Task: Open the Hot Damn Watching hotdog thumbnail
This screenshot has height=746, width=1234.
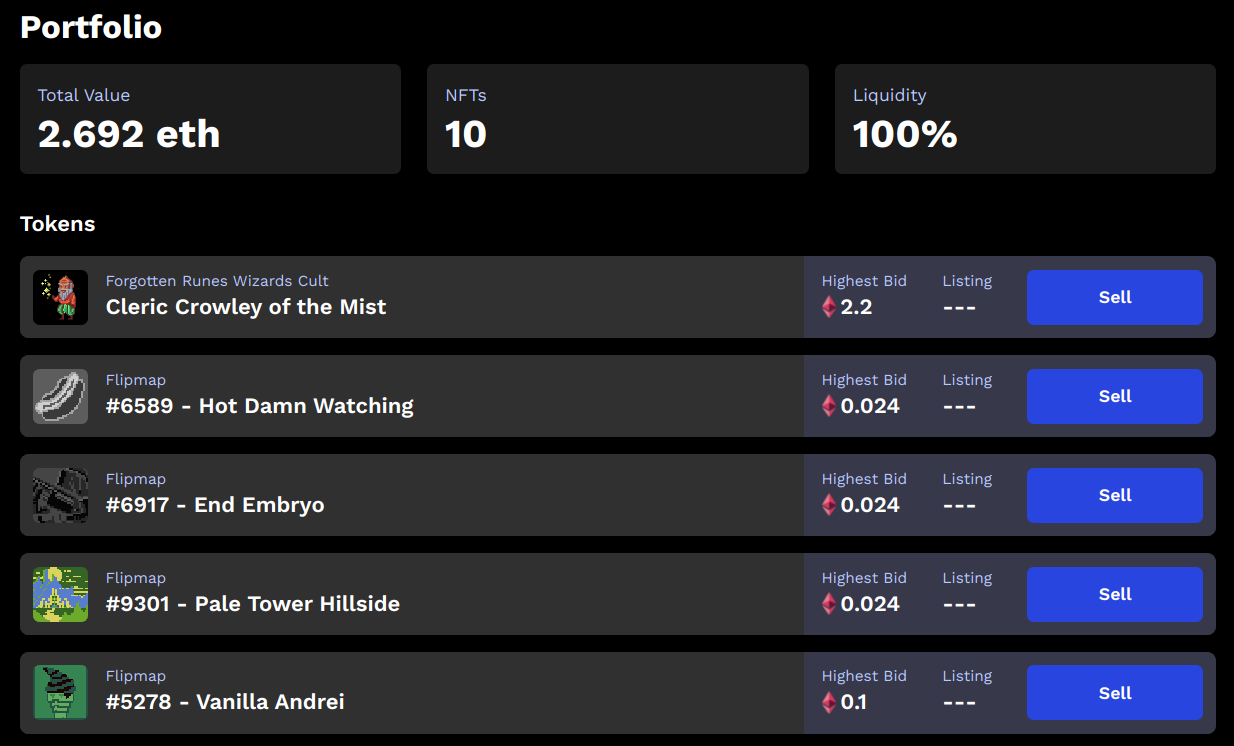Action: tap(60, 396)
